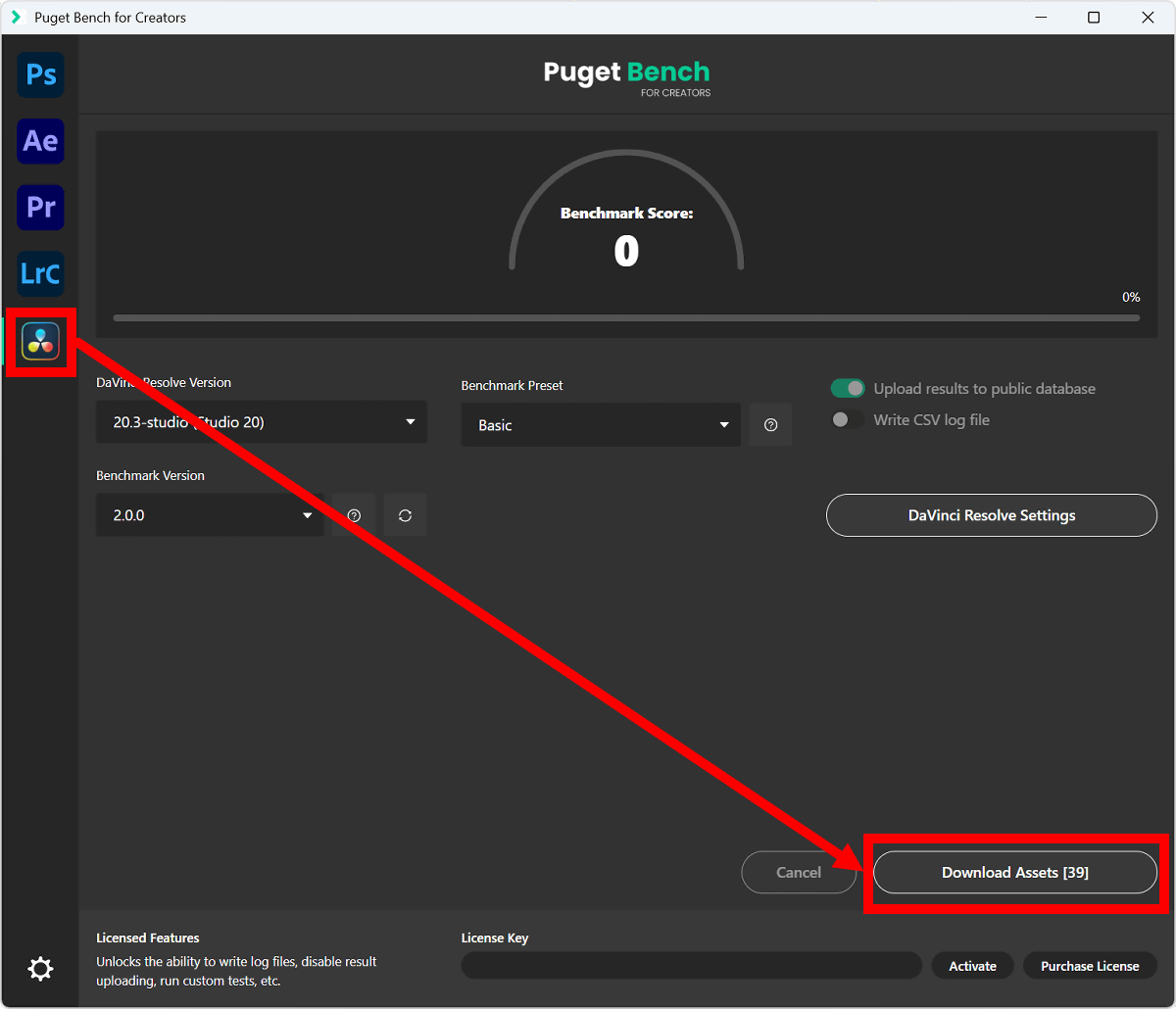Viewport: 1176px width, 1009px height.
Task: Expand the DaVinci Resolve Version dropdown
Action: (262, 422)
